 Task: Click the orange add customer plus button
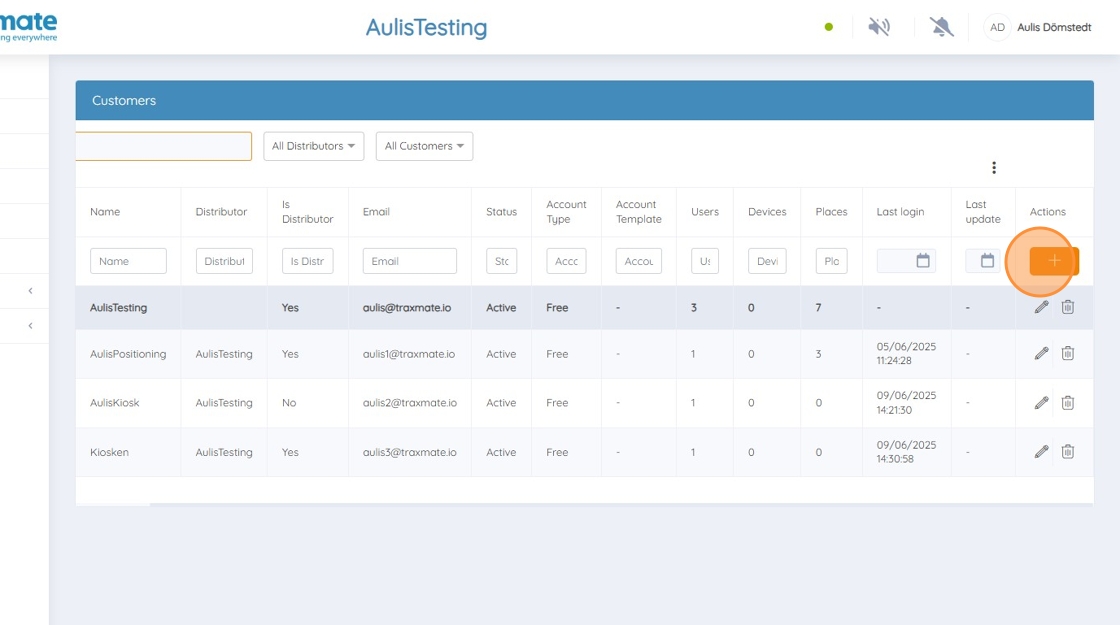point(1054,261)
